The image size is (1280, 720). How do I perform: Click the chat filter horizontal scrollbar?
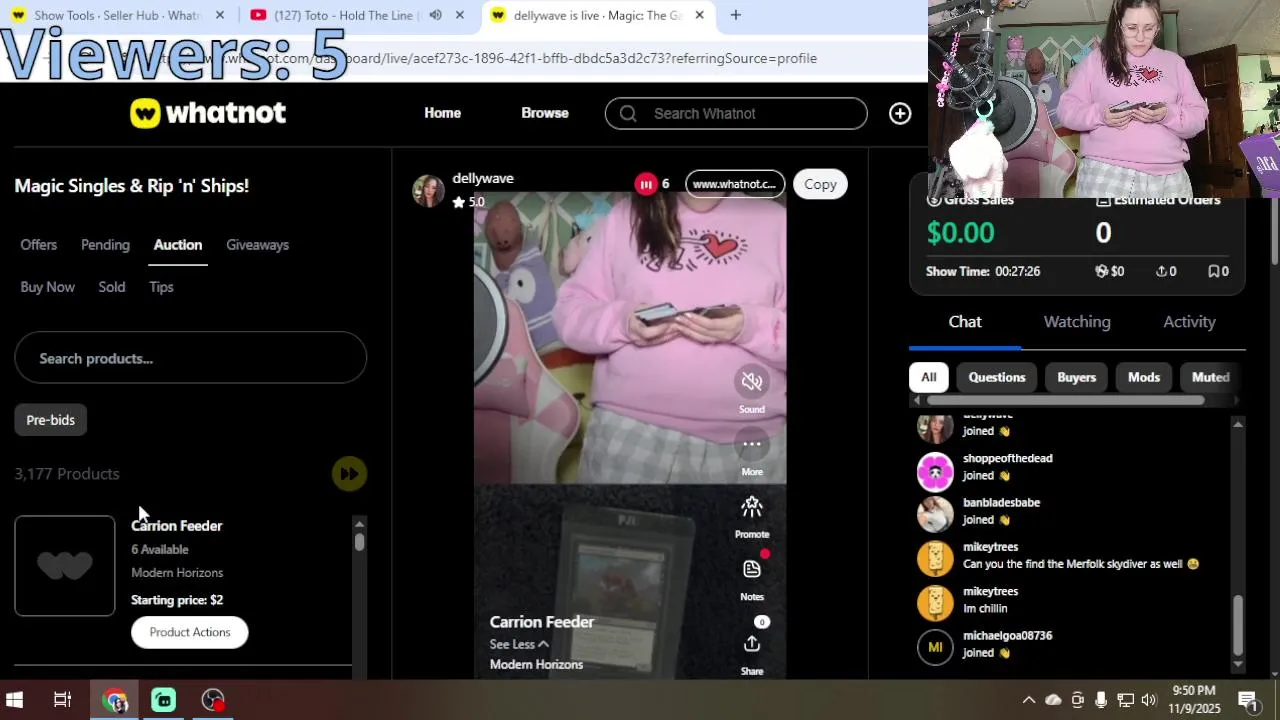(1065, 400)
